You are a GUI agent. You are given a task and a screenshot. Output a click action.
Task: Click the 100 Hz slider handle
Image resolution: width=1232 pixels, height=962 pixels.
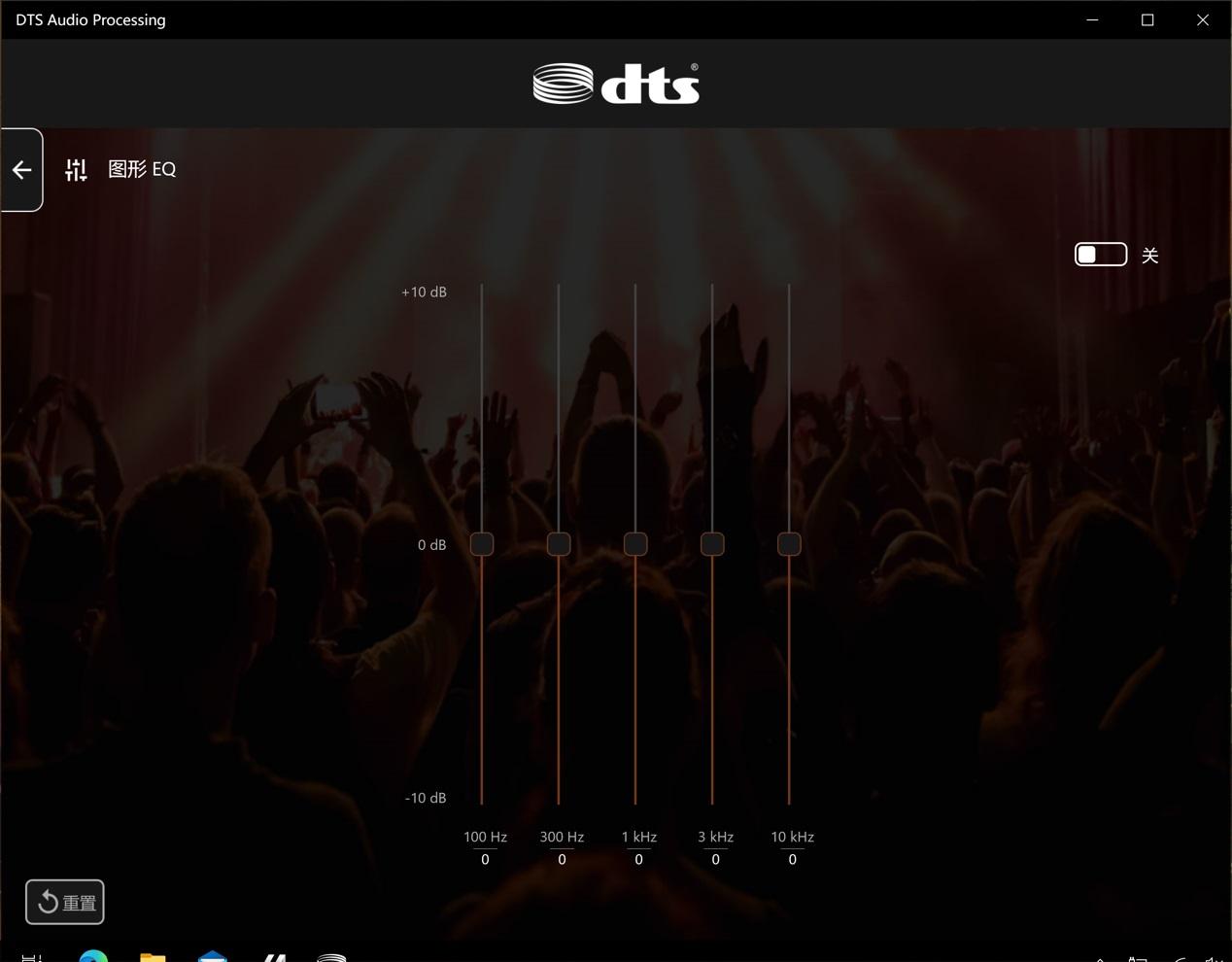482,544
